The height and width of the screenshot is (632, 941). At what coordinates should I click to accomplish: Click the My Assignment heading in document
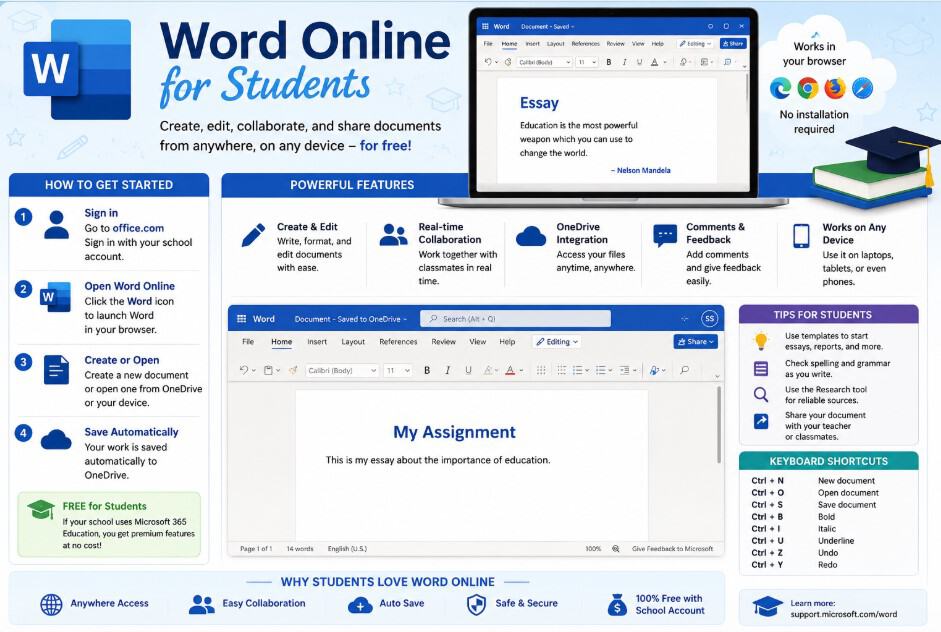(454, 432)
